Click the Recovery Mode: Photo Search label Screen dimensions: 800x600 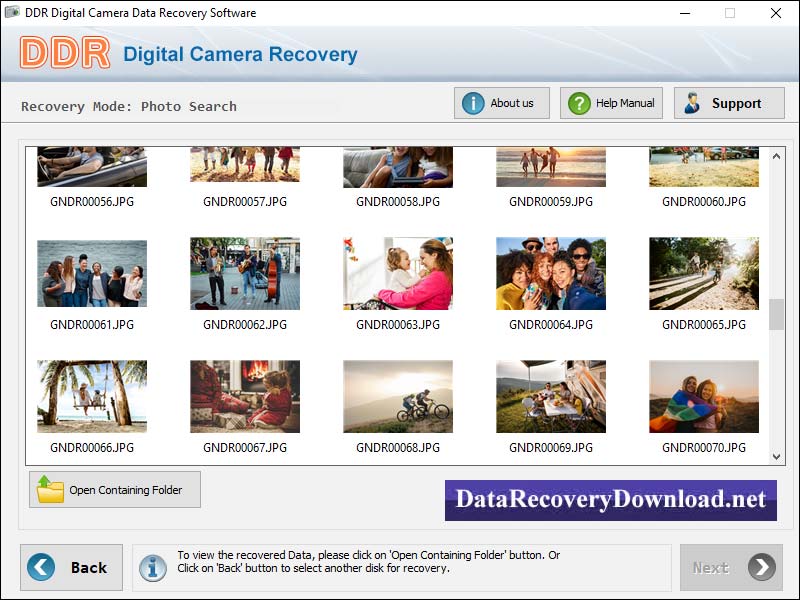[128, 106]
